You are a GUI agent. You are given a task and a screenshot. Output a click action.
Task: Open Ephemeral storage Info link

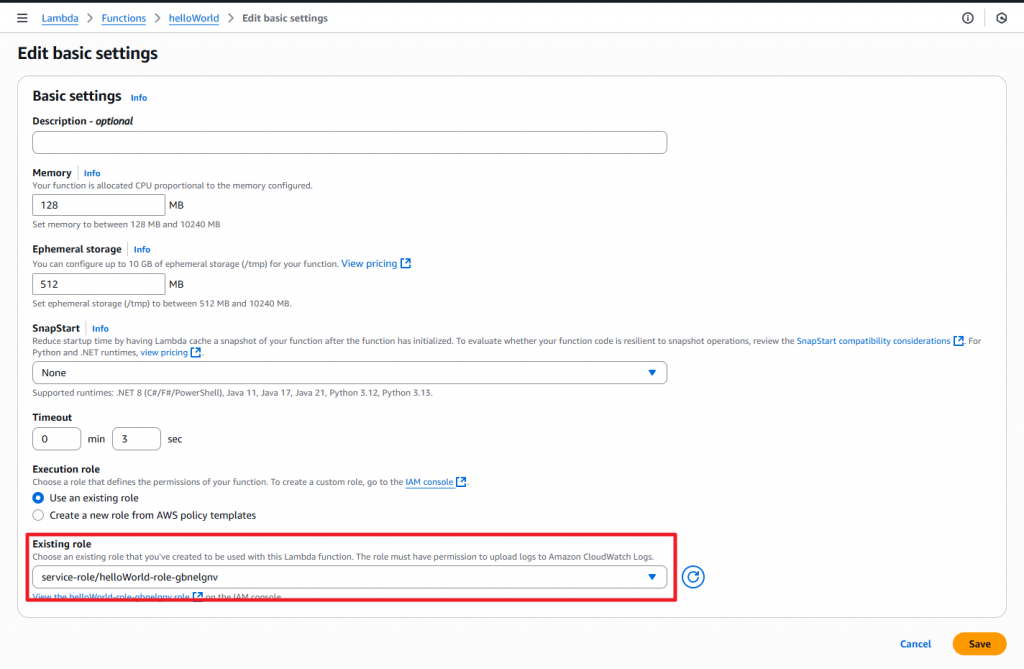point(142,250)
